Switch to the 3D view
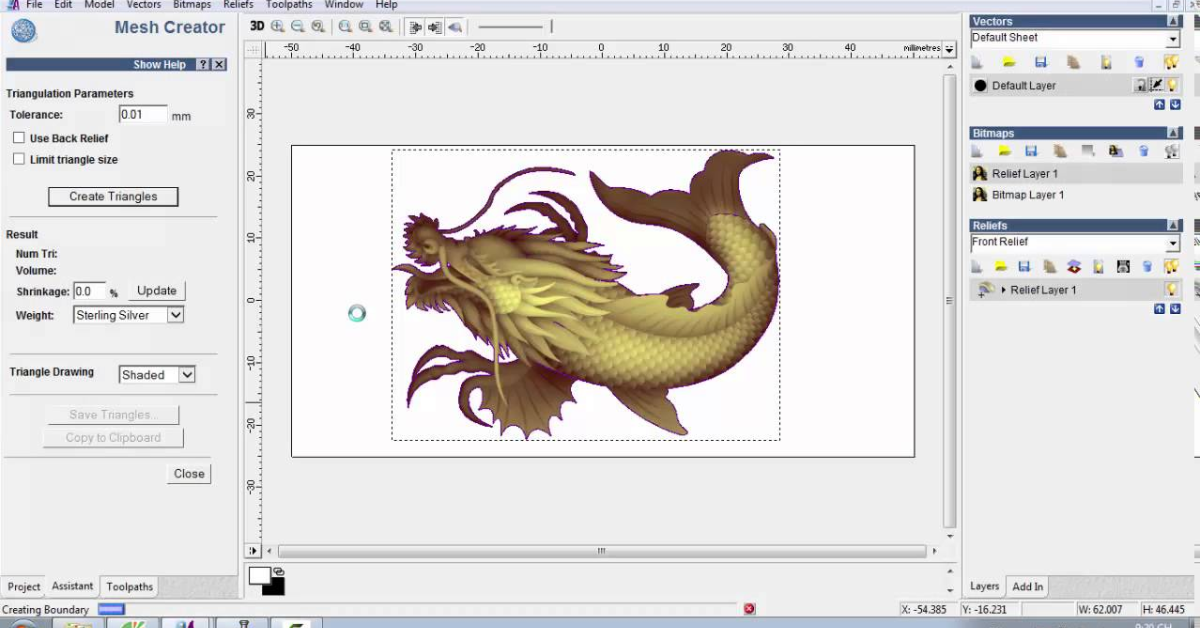 257,26
